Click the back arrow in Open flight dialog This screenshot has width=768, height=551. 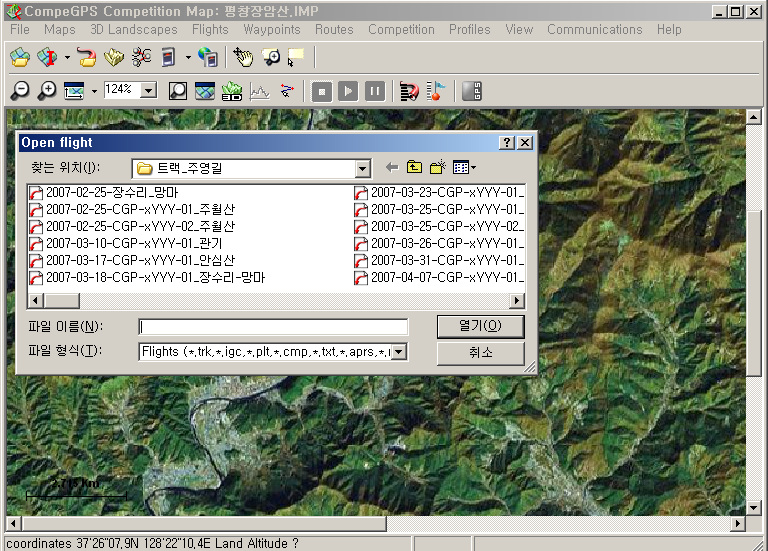392,168
